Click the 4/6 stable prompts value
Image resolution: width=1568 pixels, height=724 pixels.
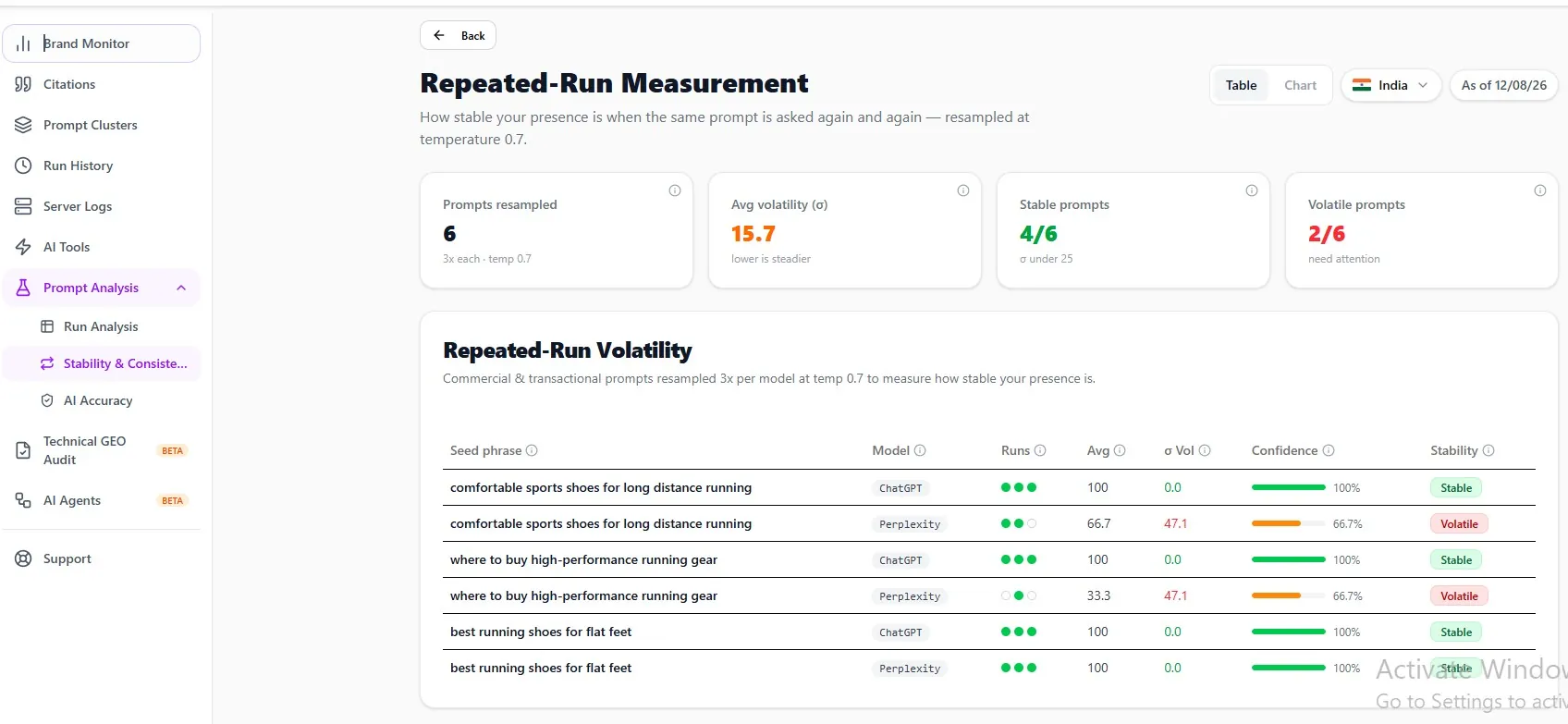pyautogui.click(x=1038, y=234)
